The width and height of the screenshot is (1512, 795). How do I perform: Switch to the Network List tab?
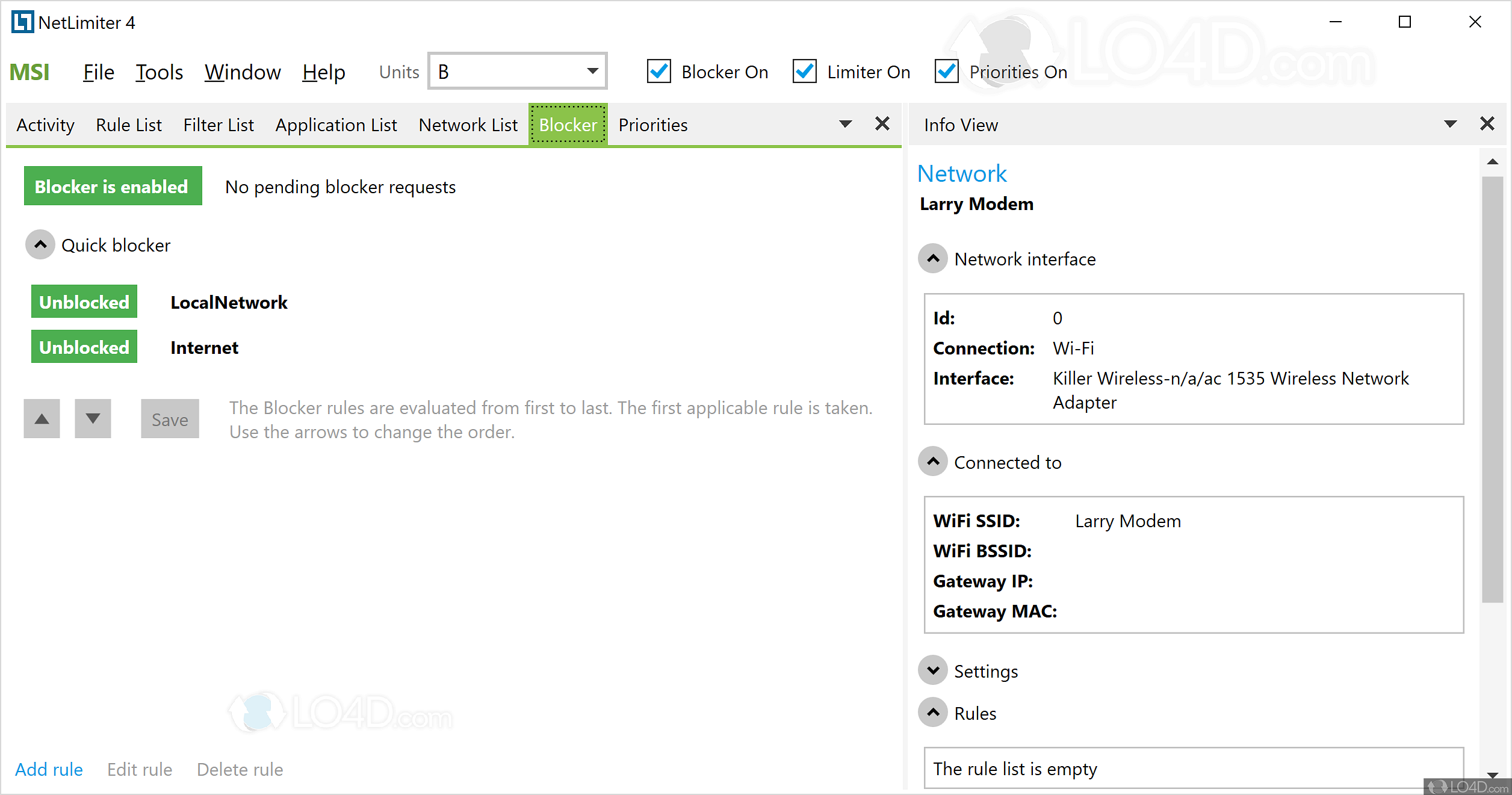468,125
